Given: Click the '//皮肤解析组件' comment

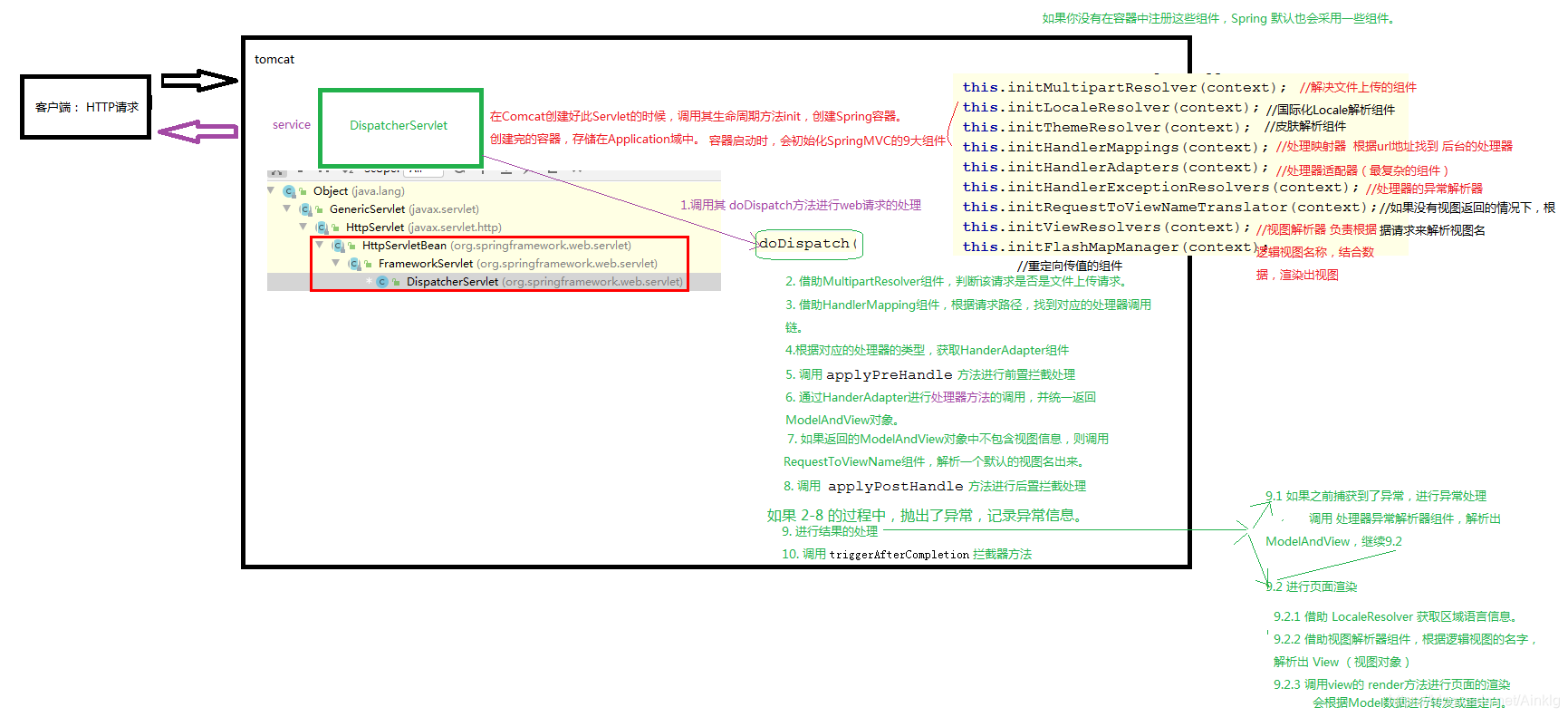Looking at the screenshot, I should tap(1305, 127).
